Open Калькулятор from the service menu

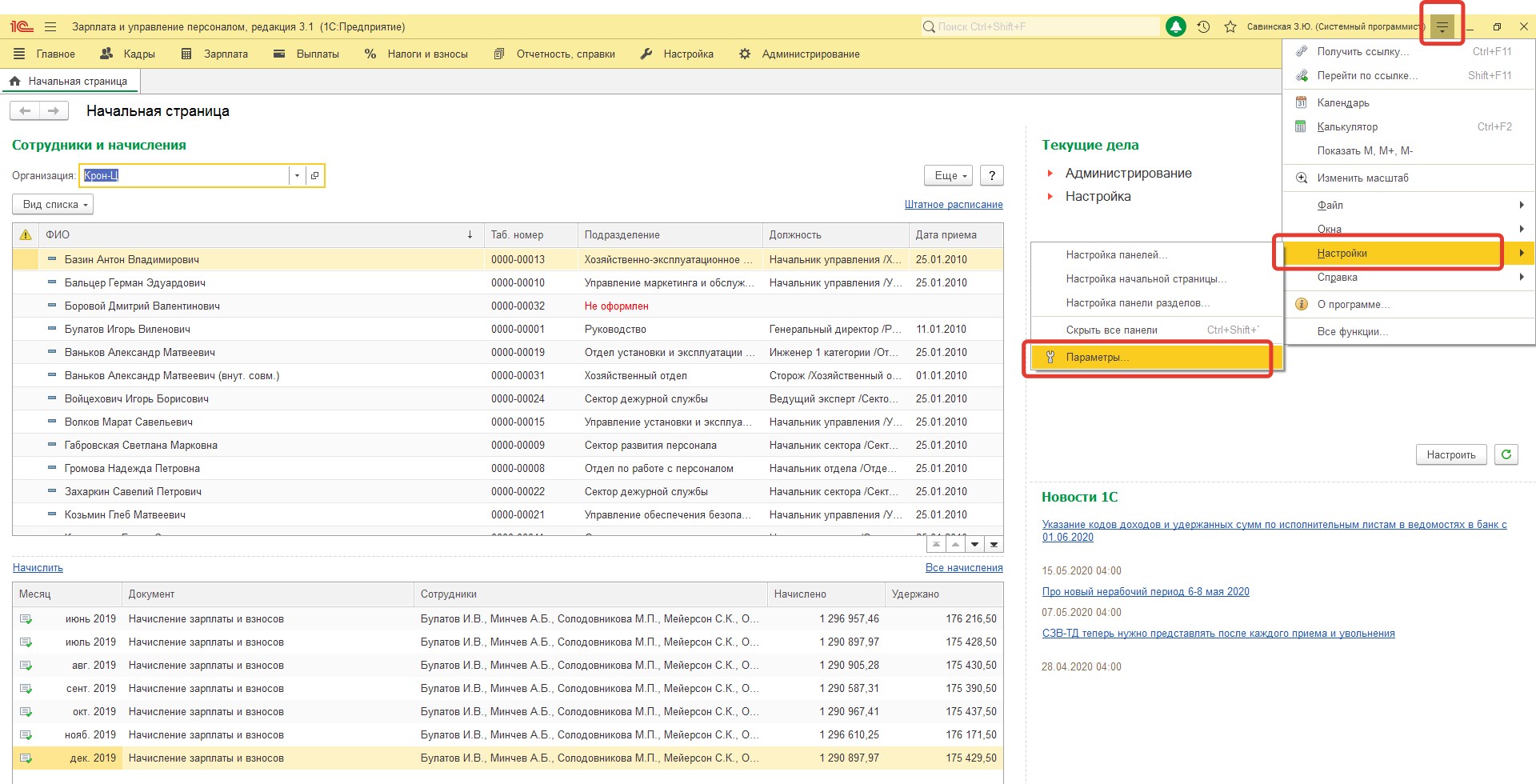click(x=1409, y=126)
